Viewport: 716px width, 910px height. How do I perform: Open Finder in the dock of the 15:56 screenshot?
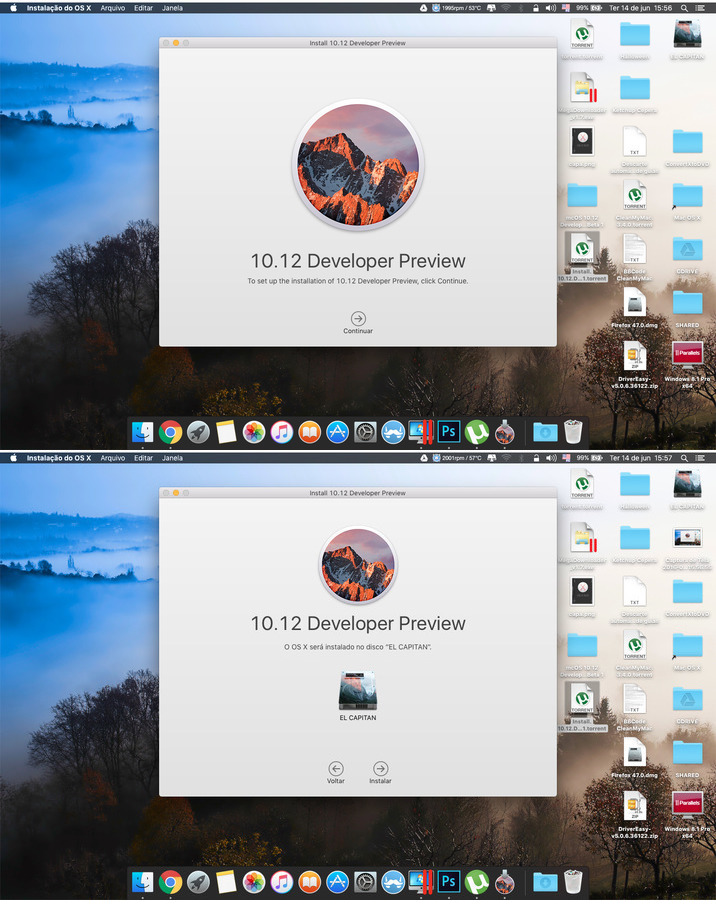point(142,432)
